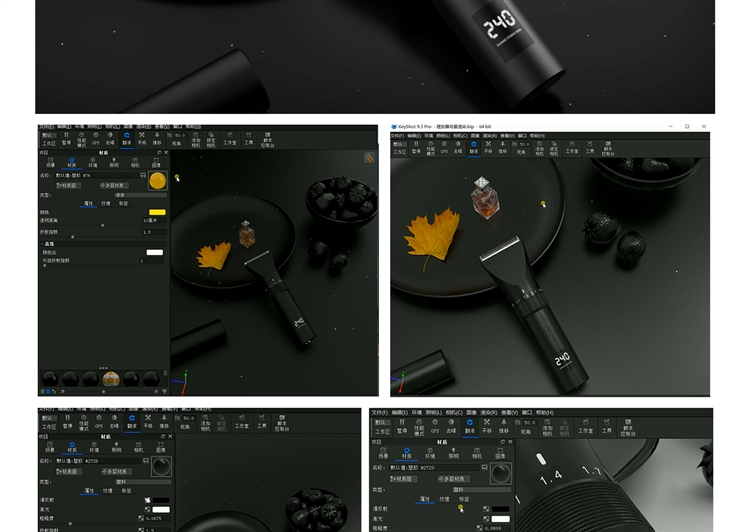Toggle roughness (粗糙度) texture checkbox in #2728 window

coord(141,518)
